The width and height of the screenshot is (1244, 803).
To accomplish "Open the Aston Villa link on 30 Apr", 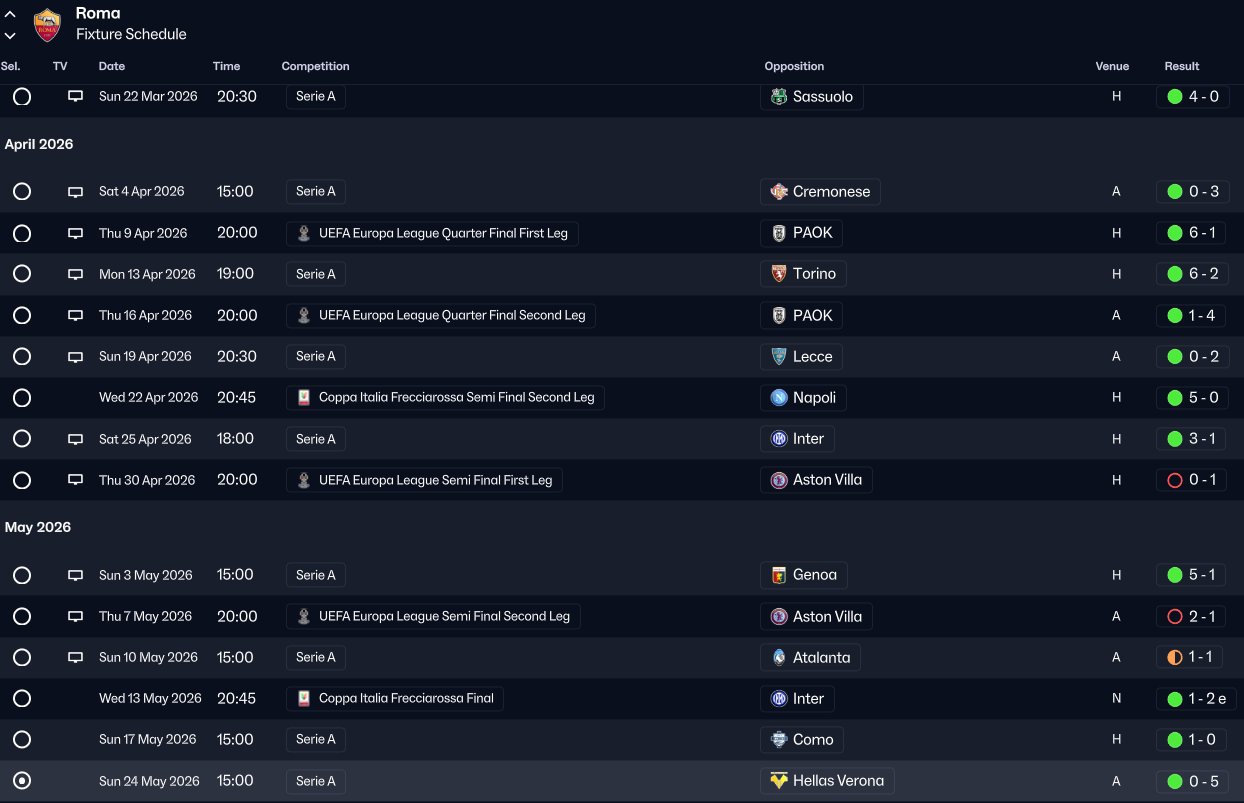I will (x=826, y=480).
